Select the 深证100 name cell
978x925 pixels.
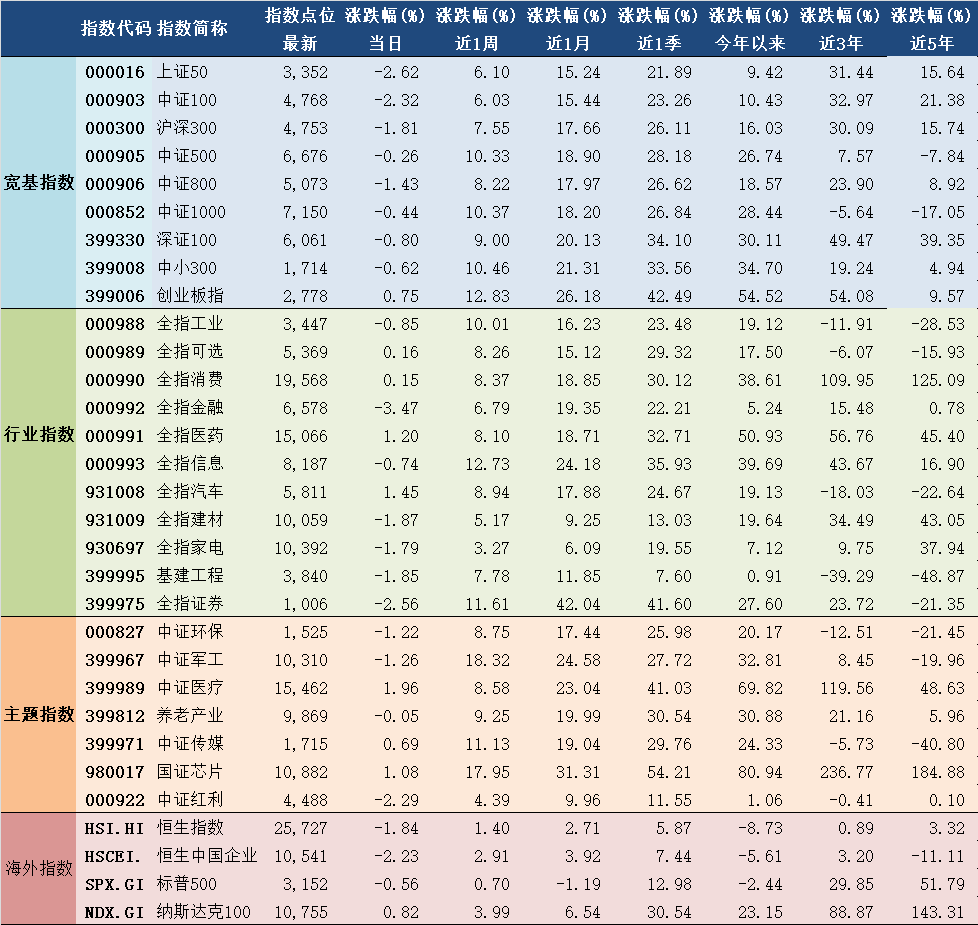[x=186, y=240]
